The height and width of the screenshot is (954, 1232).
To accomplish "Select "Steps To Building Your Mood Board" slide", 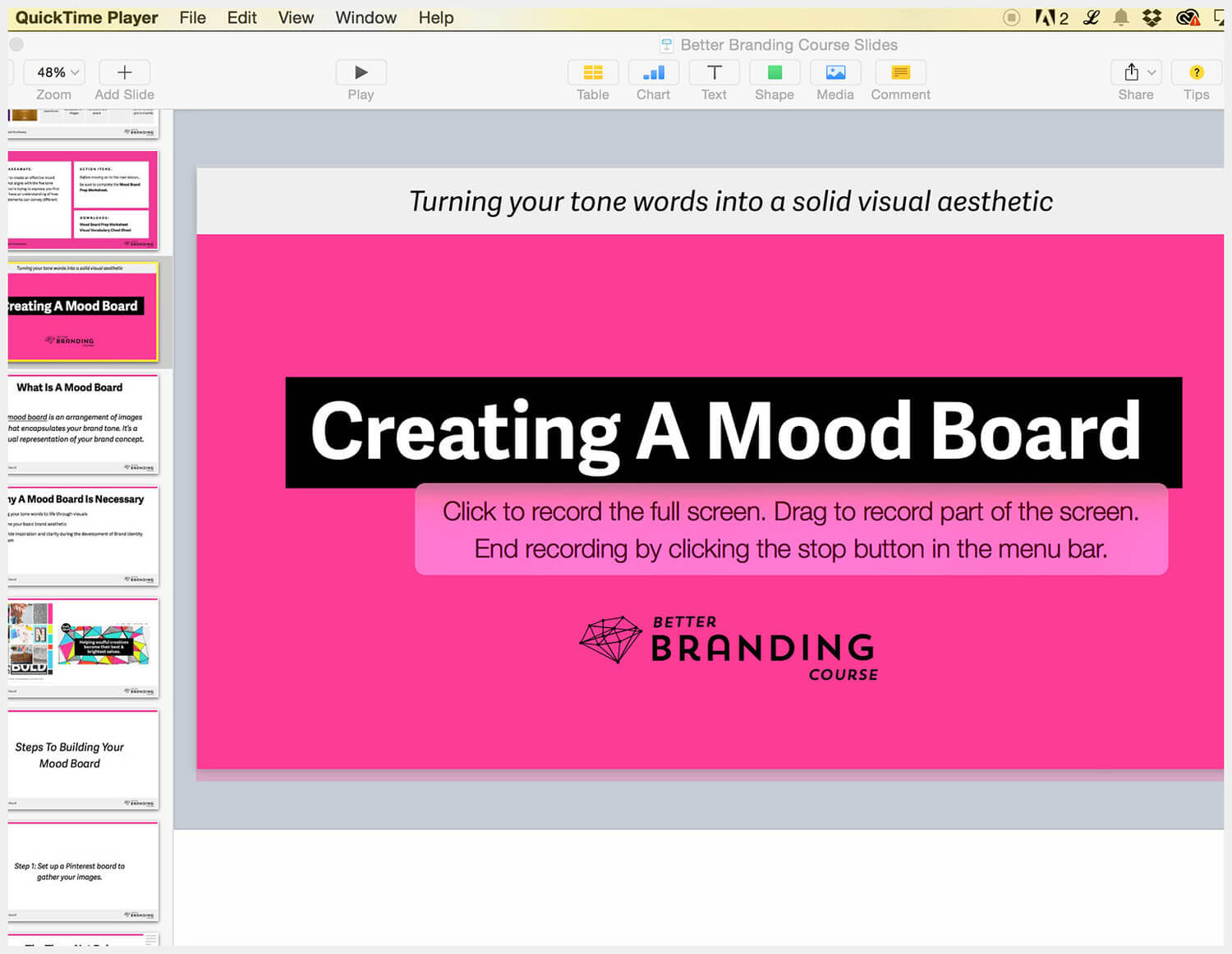I will 82,759.
